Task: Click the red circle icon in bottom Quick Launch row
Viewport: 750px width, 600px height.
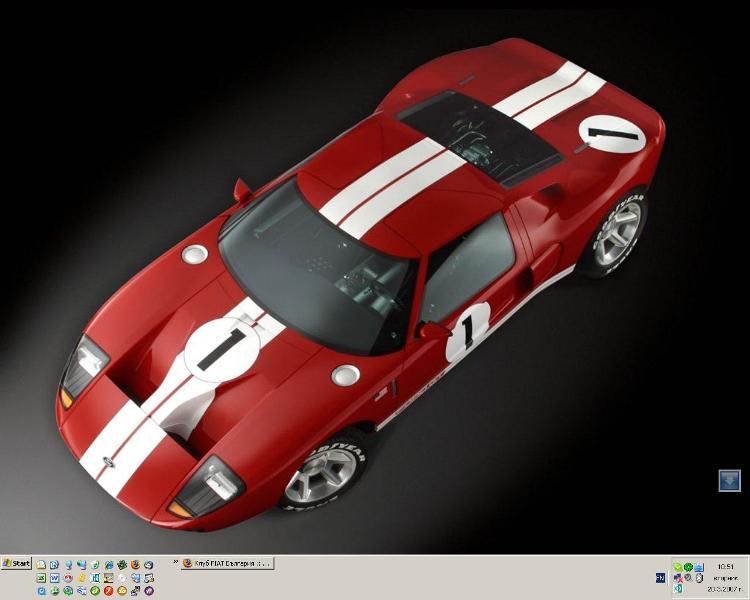Action: point(108,591)
